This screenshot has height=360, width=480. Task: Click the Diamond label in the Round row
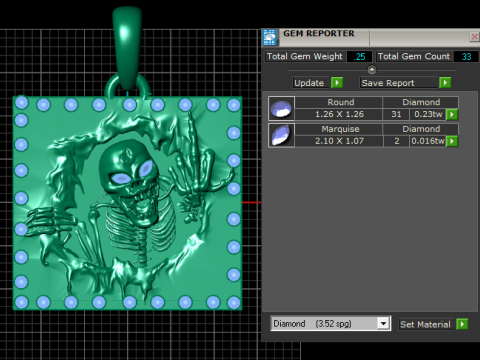click(x=421, y=102)
